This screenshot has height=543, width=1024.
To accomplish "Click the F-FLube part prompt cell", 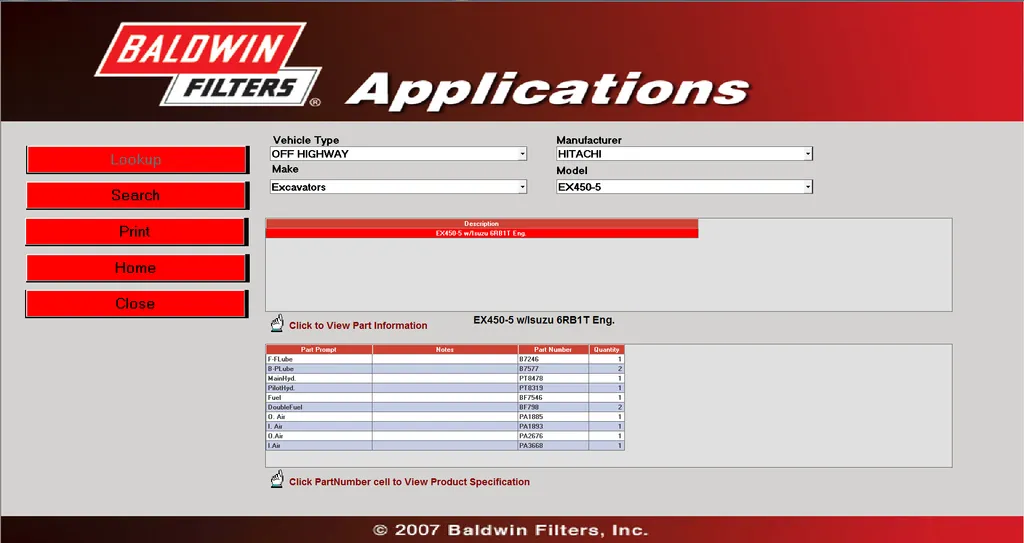I will pyautogui.click(x=319, y=359).
